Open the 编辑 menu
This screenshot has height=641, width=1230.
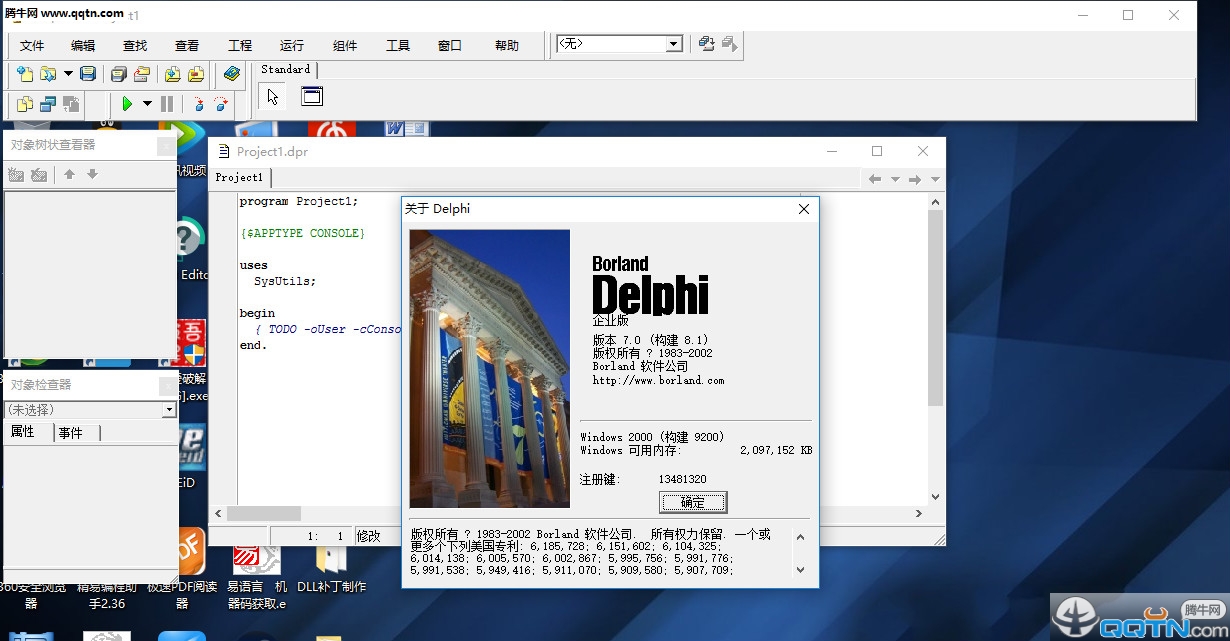pos(83,45)
